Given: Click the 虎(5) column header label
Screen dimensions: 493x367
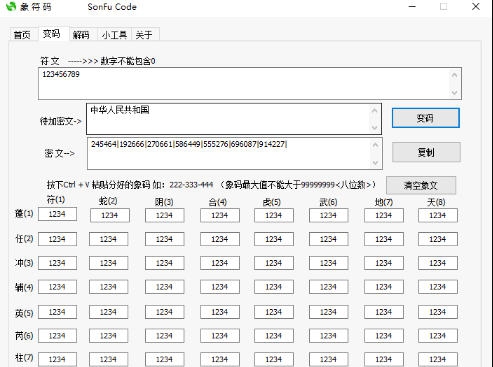Looking at the screenshot, I should (272, 202).
